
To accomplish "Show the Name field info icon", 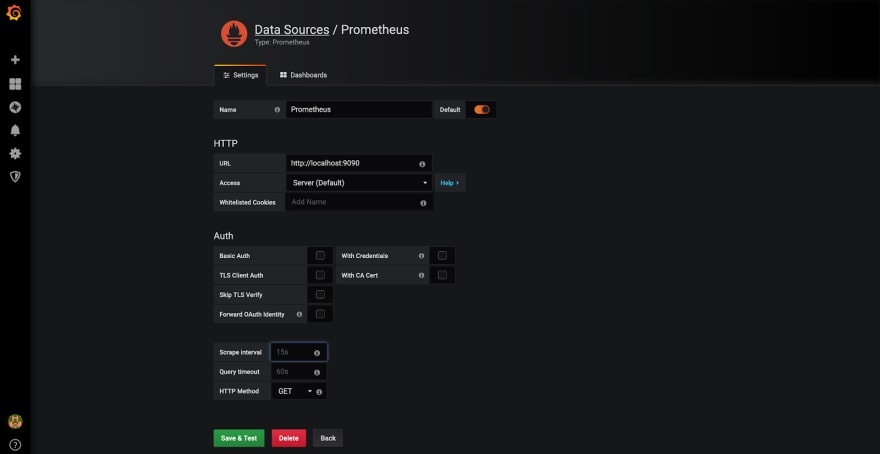I will 277,110.
